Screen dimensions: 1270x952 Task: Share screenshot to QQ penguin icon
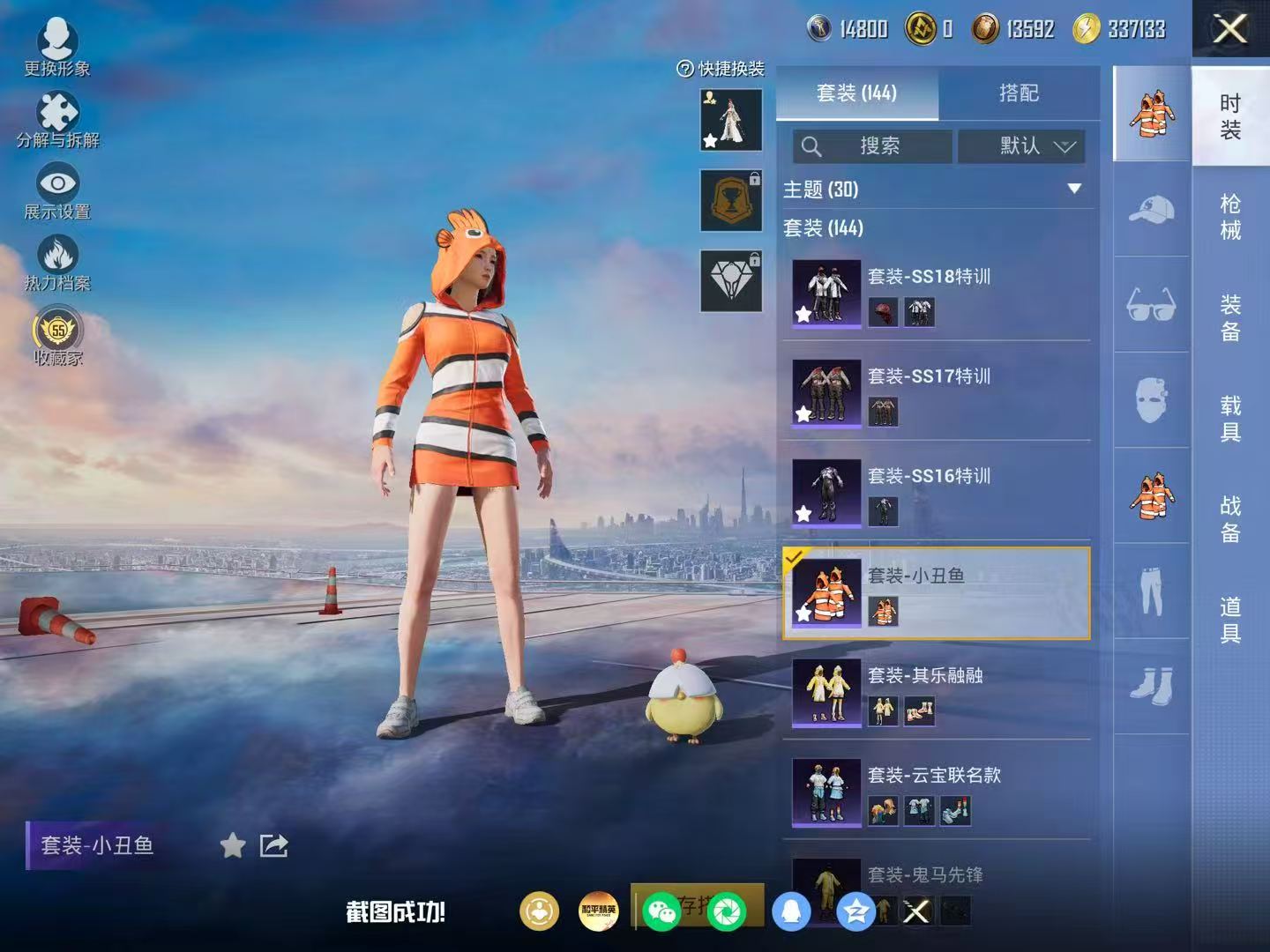[x=791, y=911]
